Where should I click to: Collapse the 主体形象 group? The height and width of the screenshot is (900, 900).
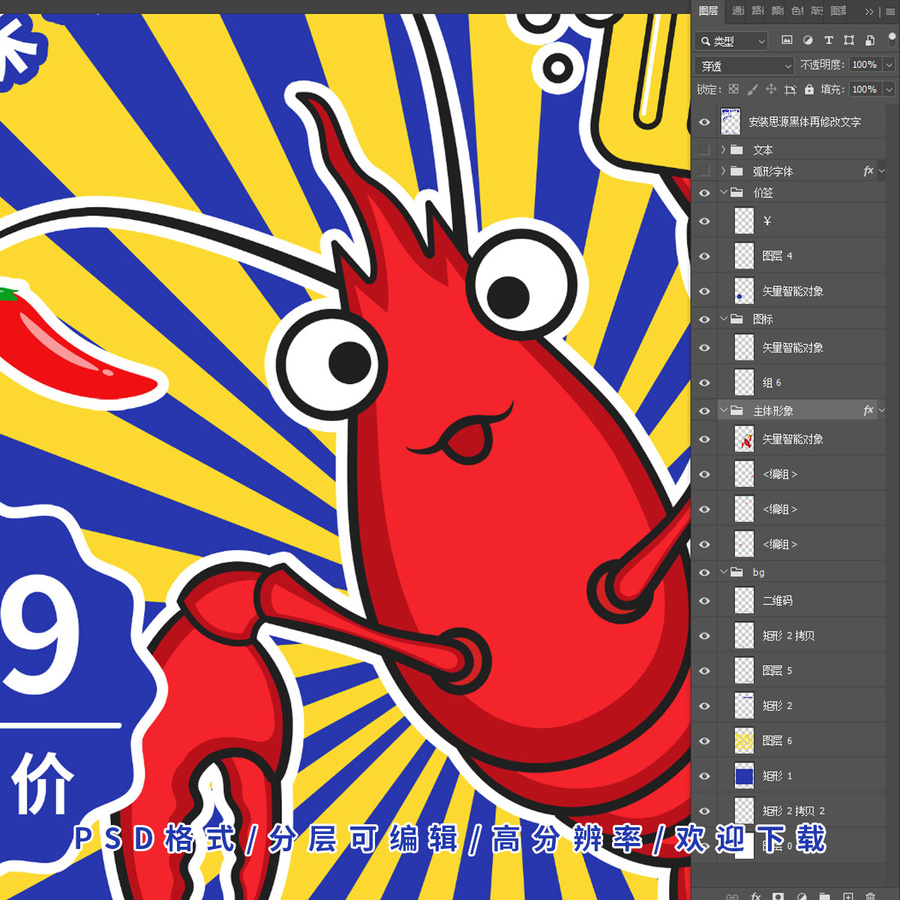click(723, 410)
